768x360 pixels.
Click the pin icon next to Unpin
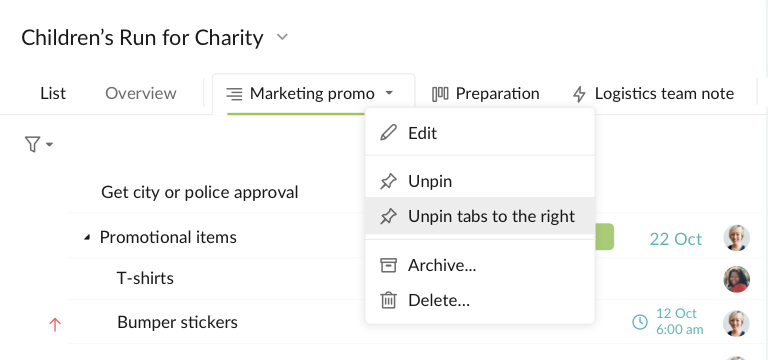point(388,181)
